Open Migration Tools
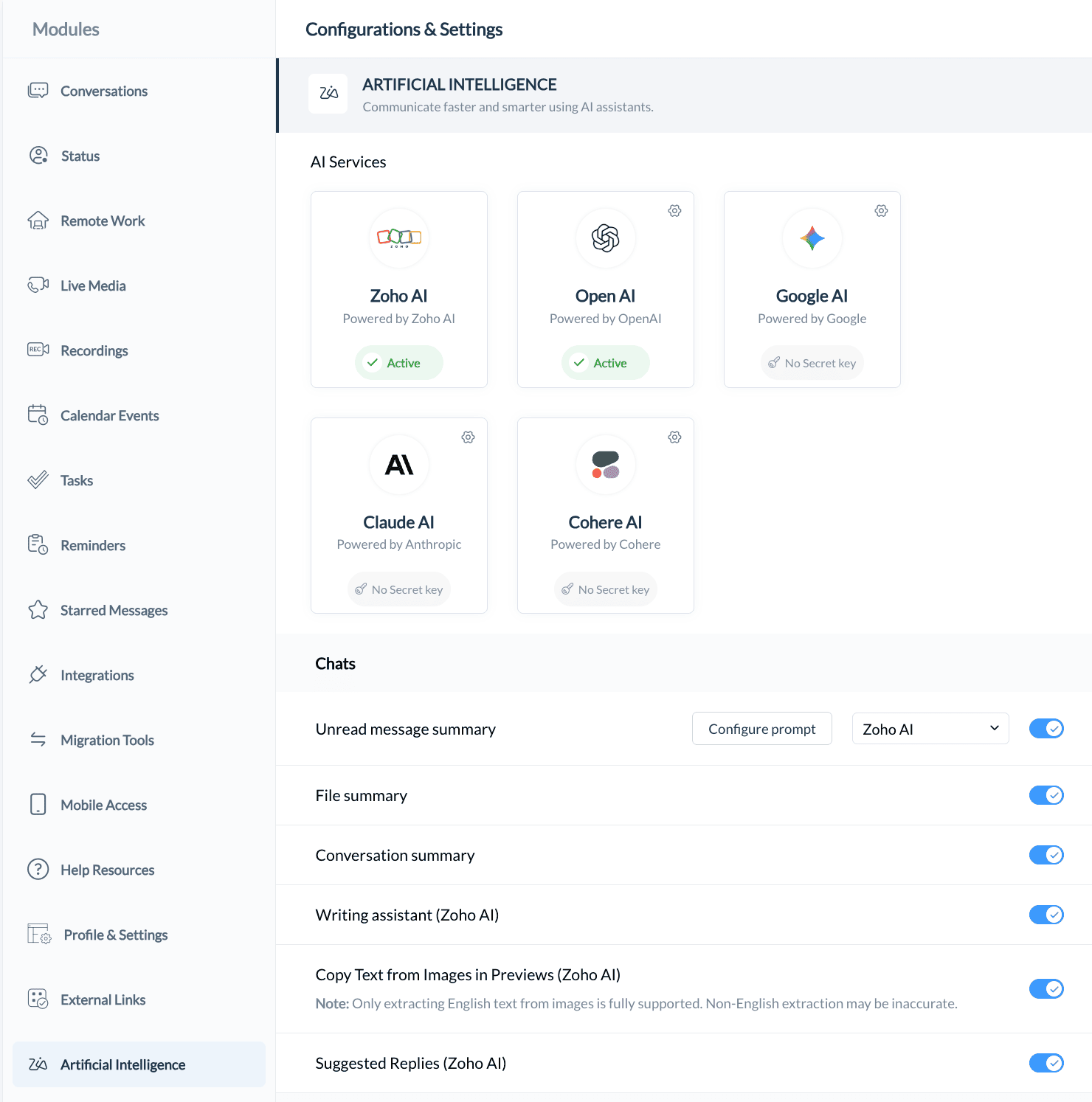 [139, 740]
